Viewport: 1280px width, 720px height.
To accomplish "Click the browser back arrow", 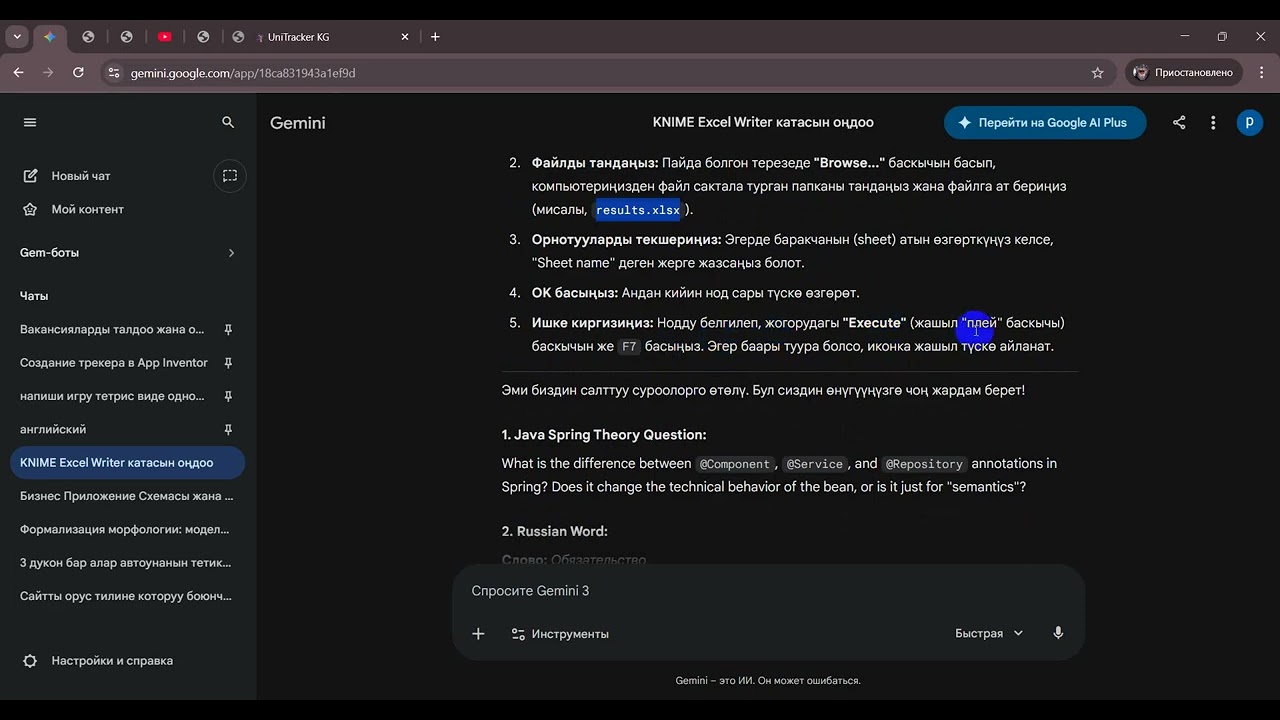I will tap(18, 73).
